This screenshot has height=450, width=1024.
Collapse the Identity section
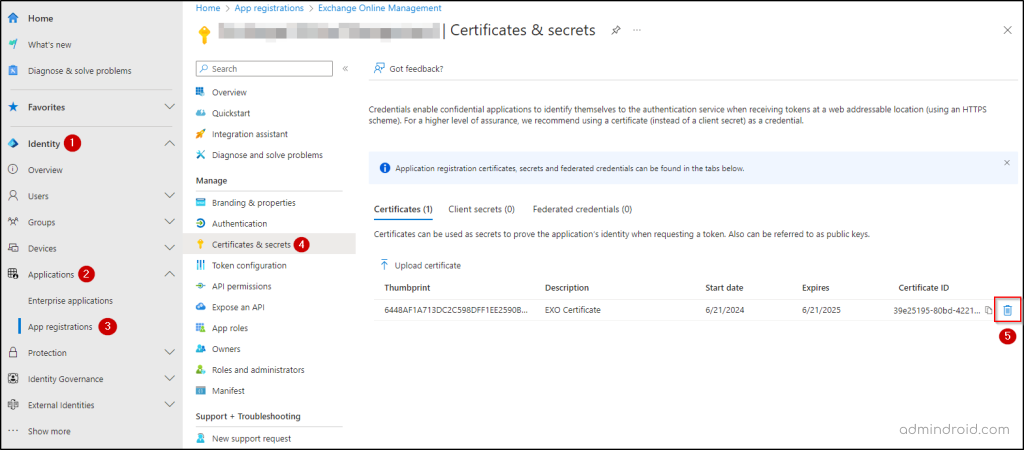[x=169, y=144]
